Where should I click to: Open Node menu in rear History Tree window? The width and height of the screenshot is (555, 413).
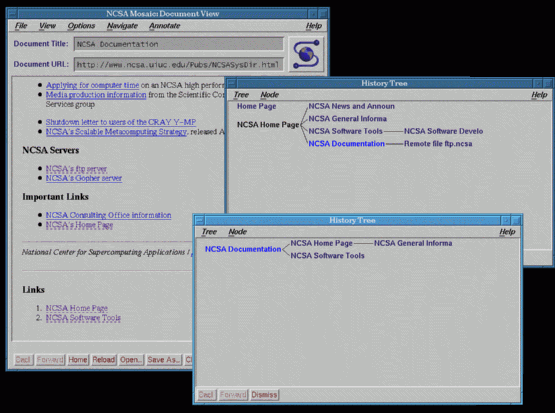point(269,95)
